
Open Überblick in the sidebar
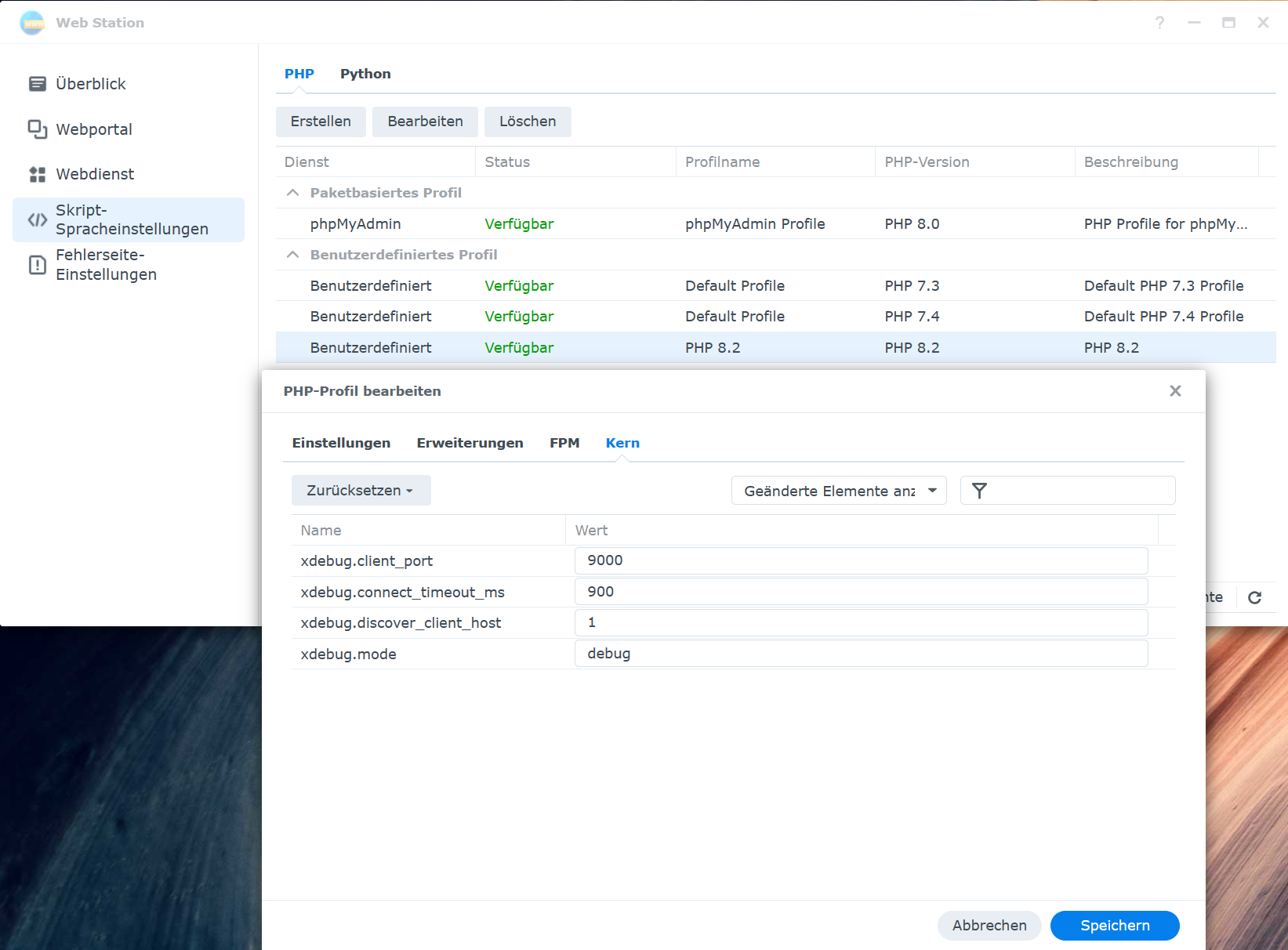129,84
